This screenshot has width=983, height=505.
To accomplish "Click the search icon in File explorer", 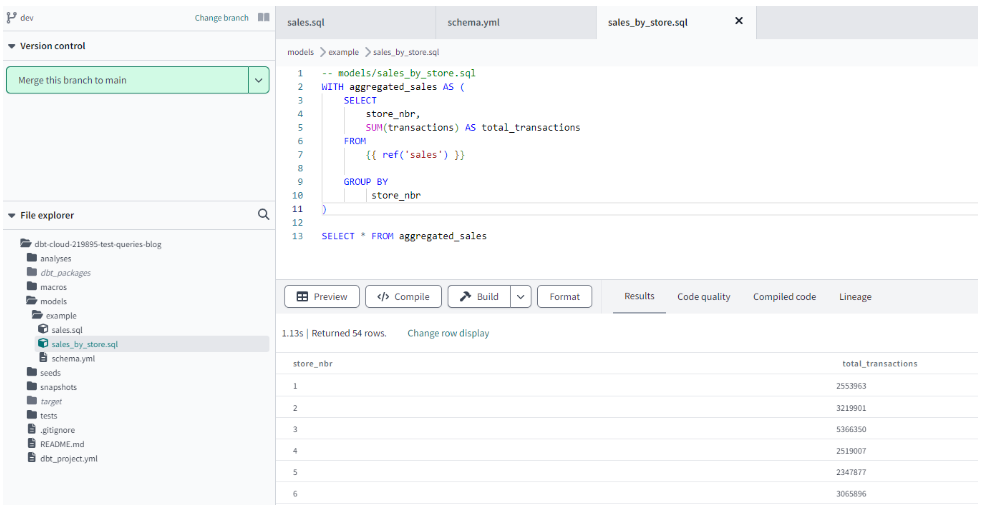I will pos(263,214).
